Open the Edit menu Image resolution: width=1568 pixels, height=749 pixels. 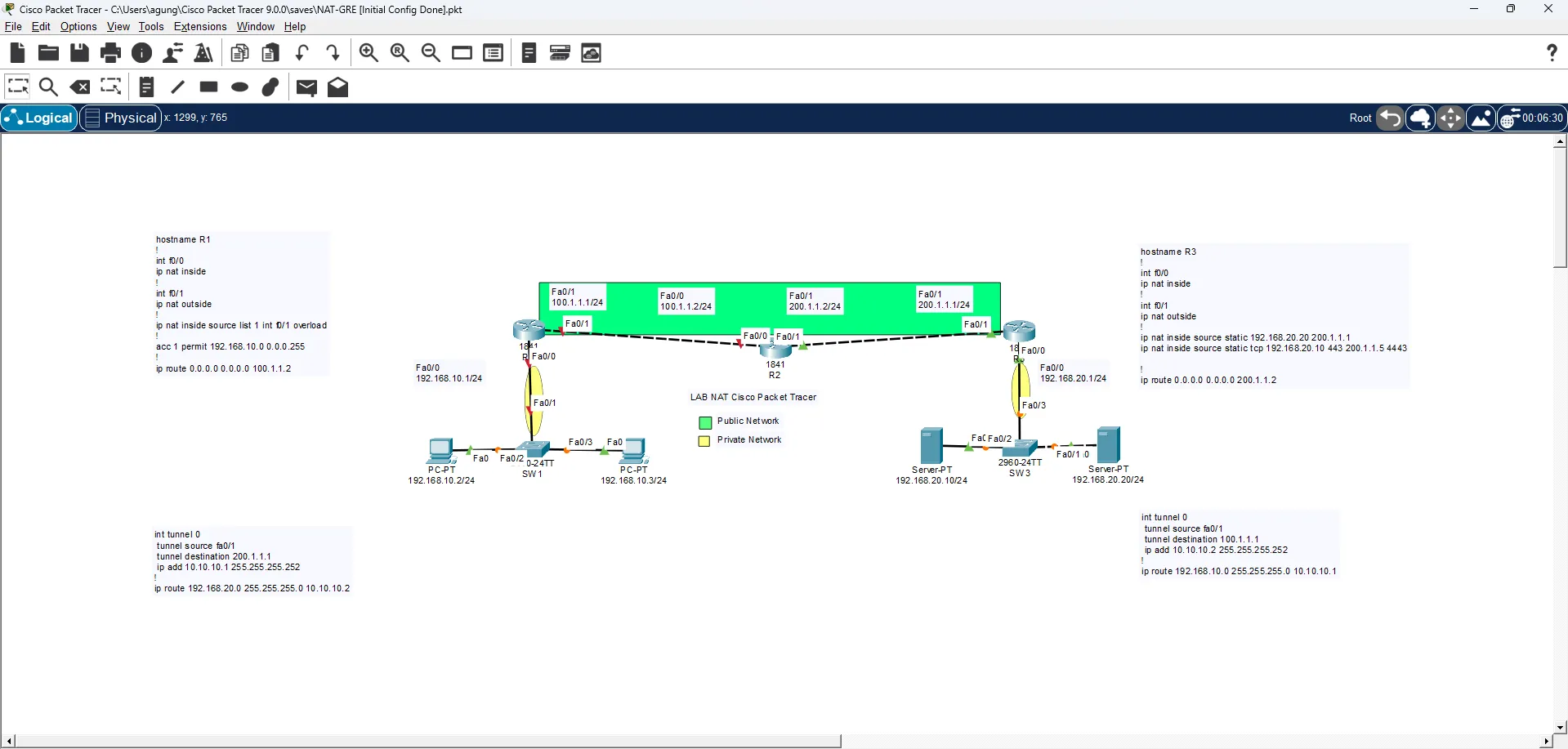coord(41,27)
